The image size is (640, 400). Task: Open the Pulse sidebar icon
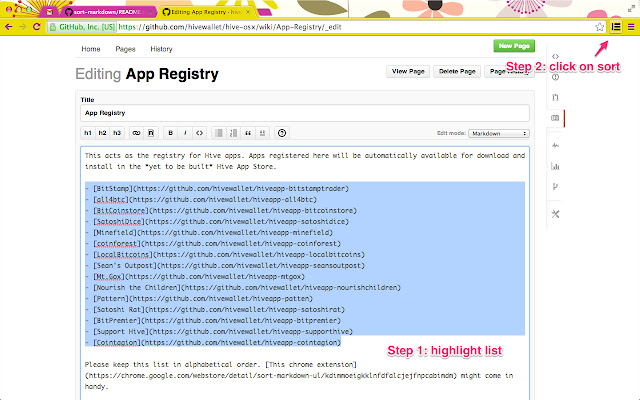coord(555,145)
